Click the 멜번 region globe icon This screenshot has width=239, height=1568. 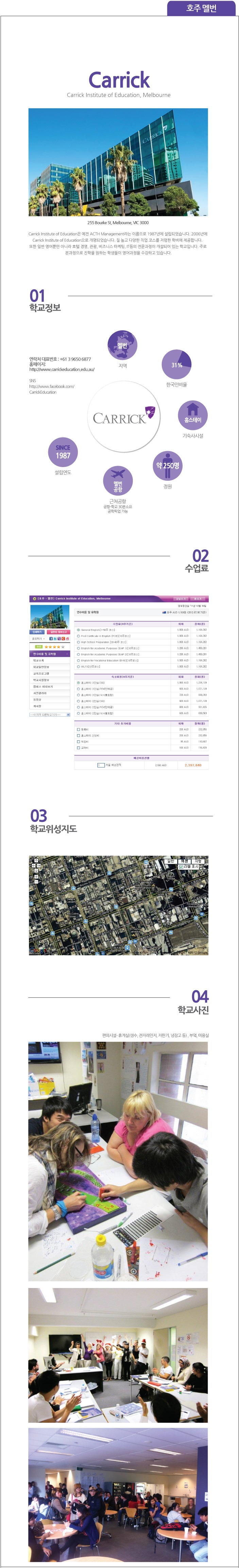tap(122, 345)
